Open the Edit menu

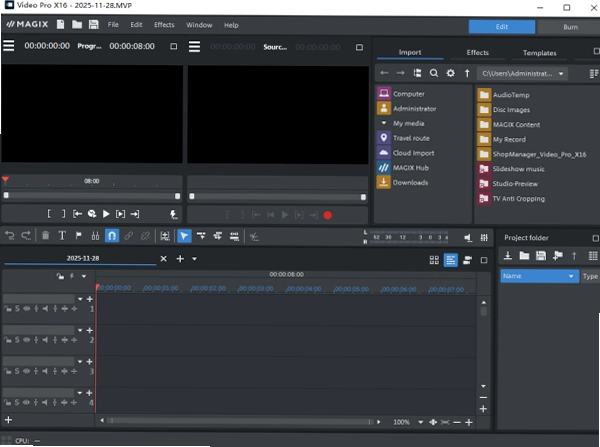pyautogui.click(x=136, y=24)
